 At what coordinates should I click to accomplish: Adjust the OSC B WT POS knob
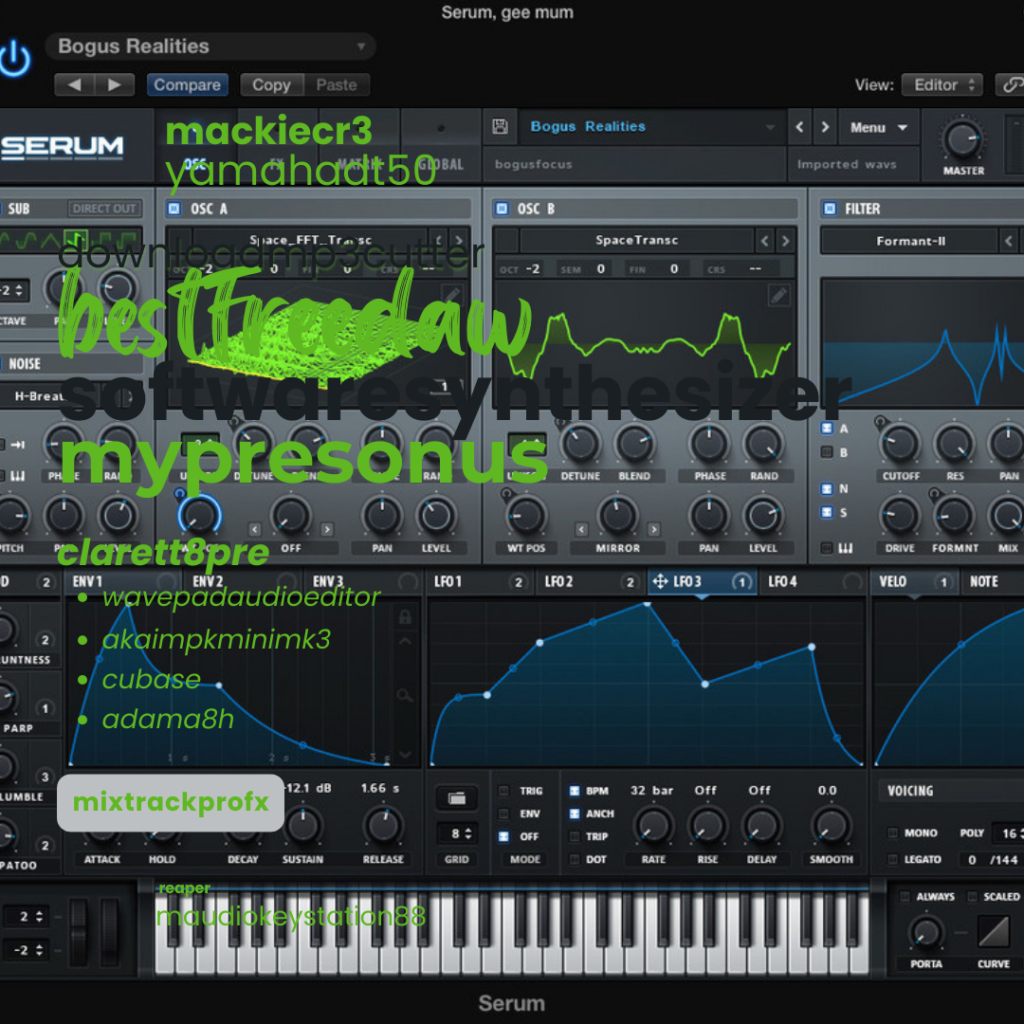click(526, 515)
